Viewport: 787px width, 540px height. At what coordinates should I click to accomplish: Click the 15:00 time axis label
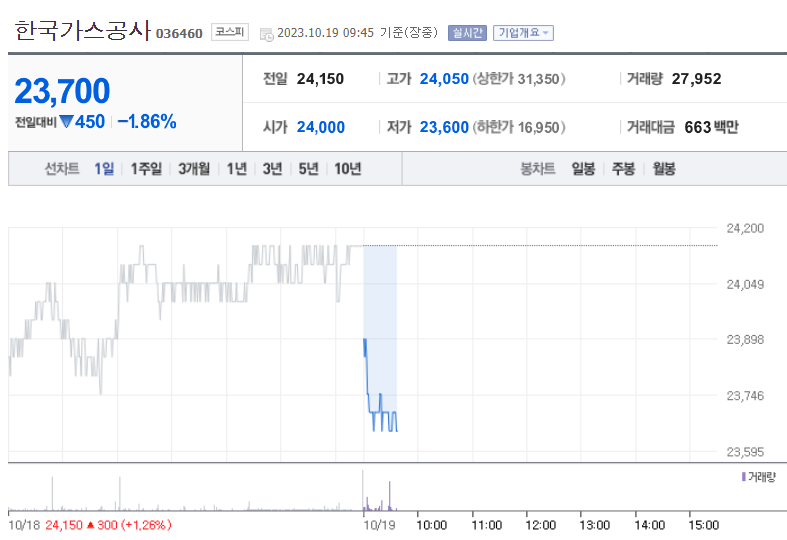[x=704, y=525]
